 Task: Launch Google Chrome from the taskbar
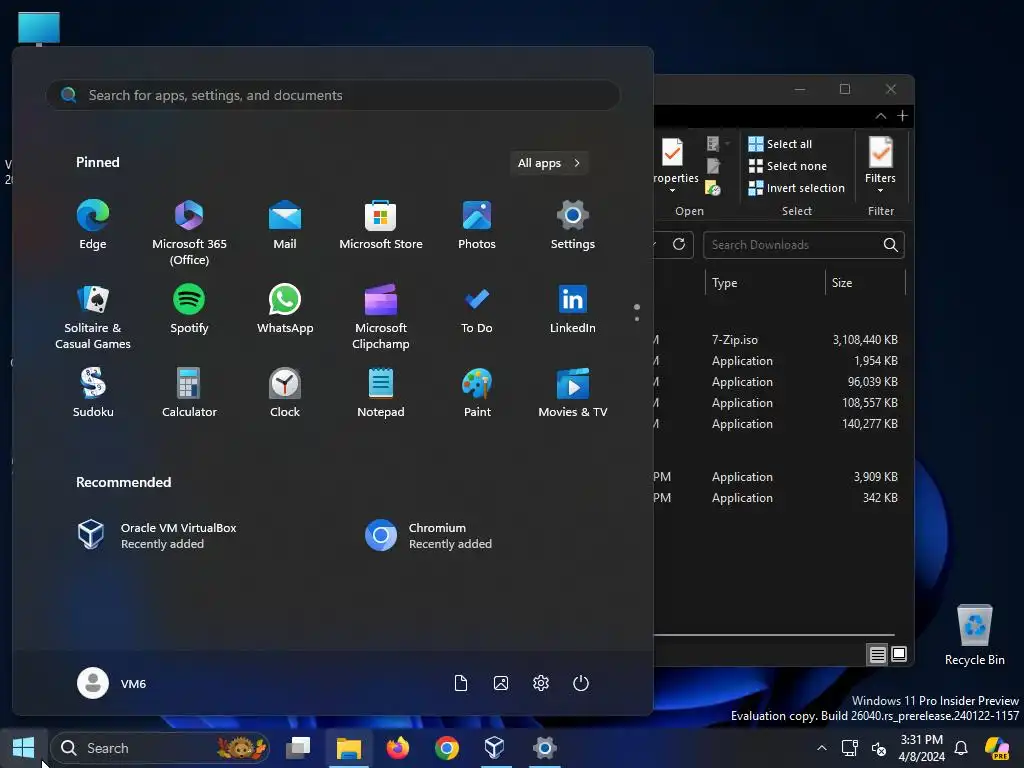tap(447, 748)
